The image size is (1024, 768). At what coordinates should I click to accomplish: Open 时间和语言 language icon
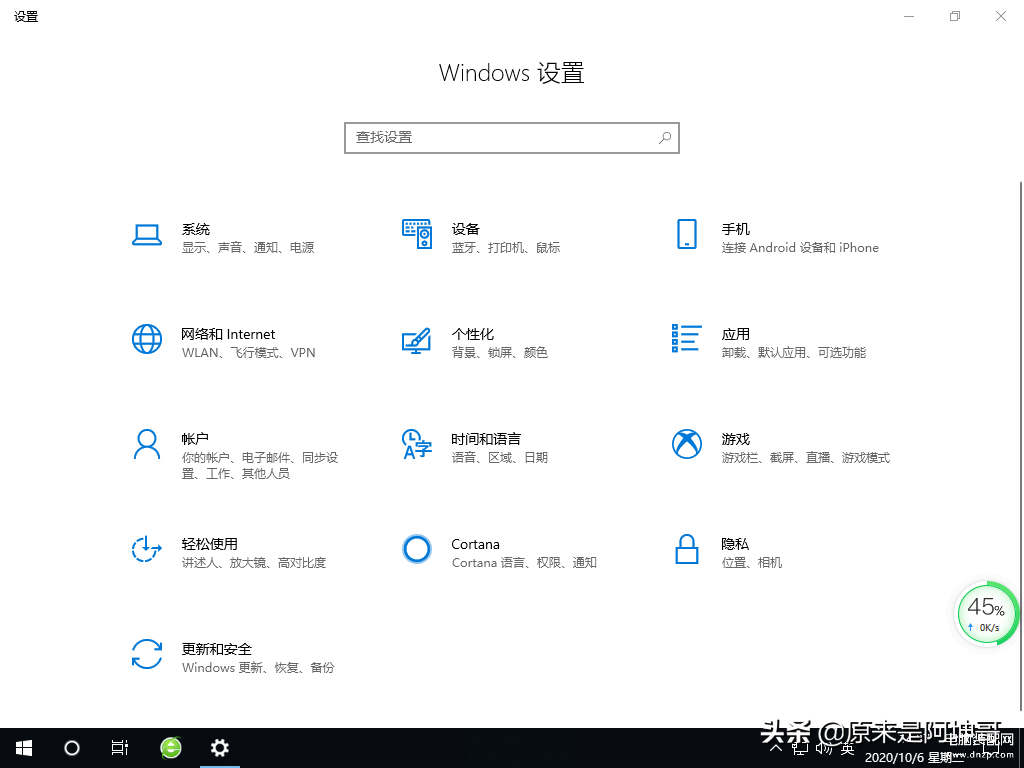pyautogui.click(x=417, y=444)
